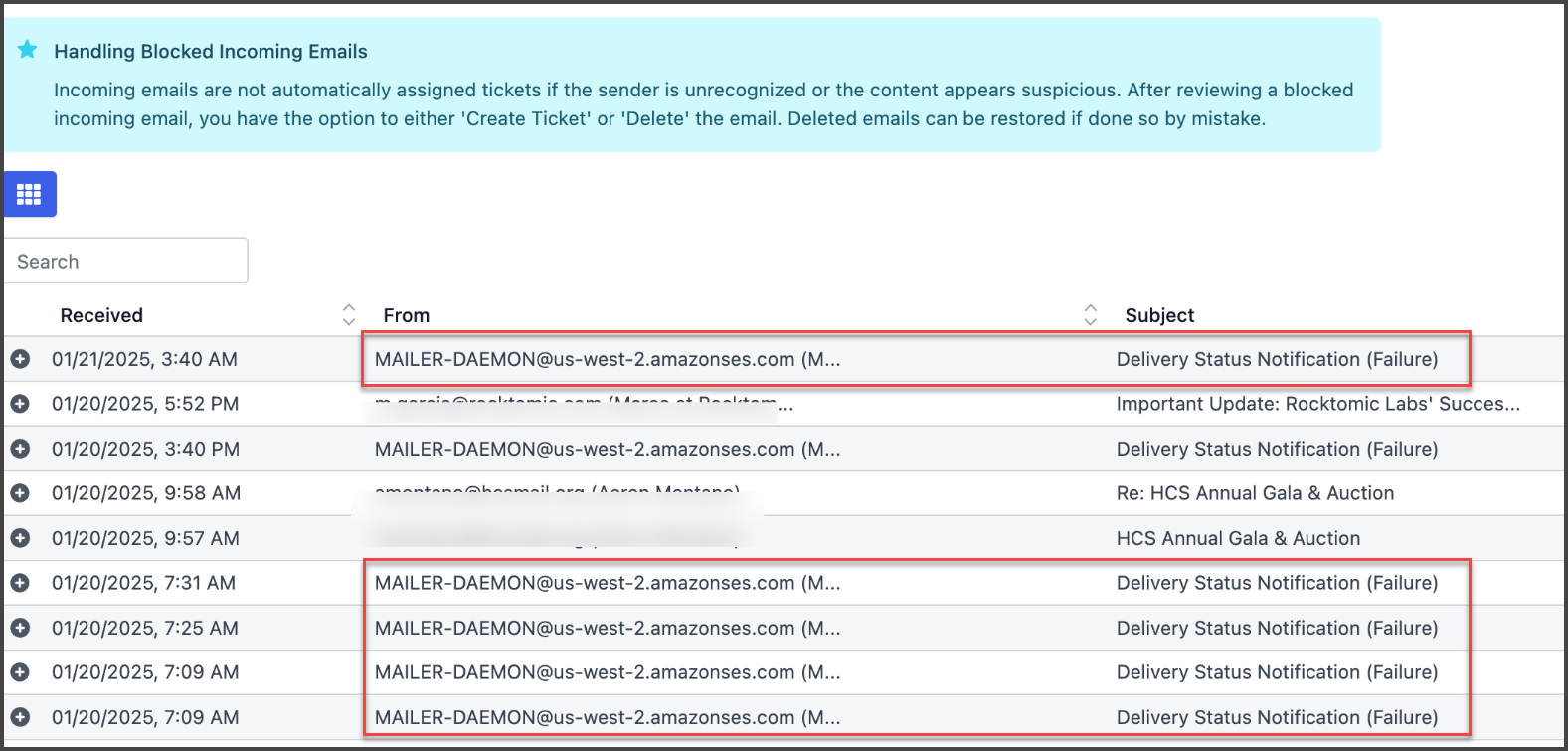This screenshot has height=751, width=1568.
Task: Click Delivery Status Notification subject in 01/21/2025 row
Action: pos(1277,359)
